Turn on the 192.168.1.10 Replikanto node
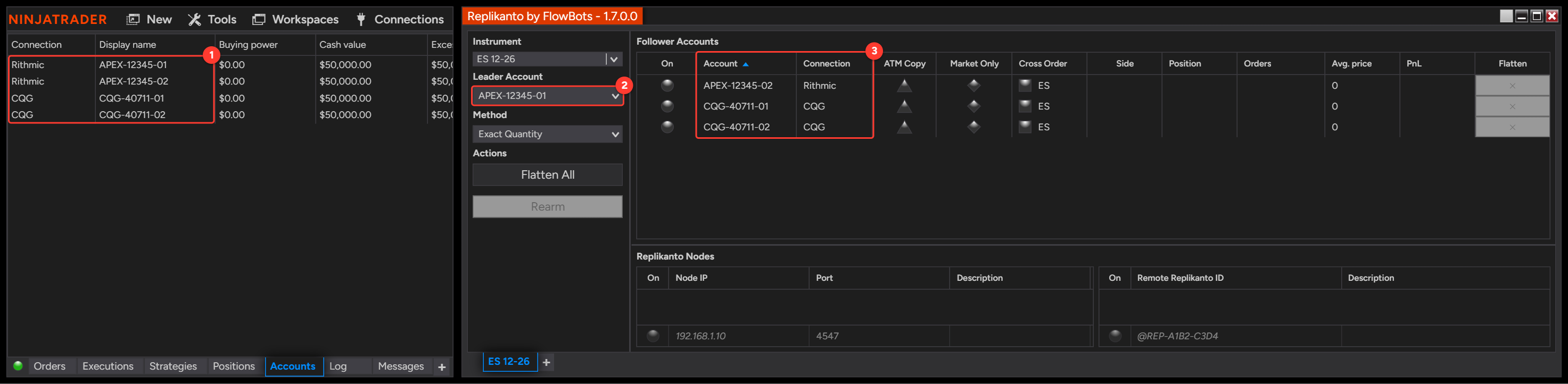 point(653,335)
